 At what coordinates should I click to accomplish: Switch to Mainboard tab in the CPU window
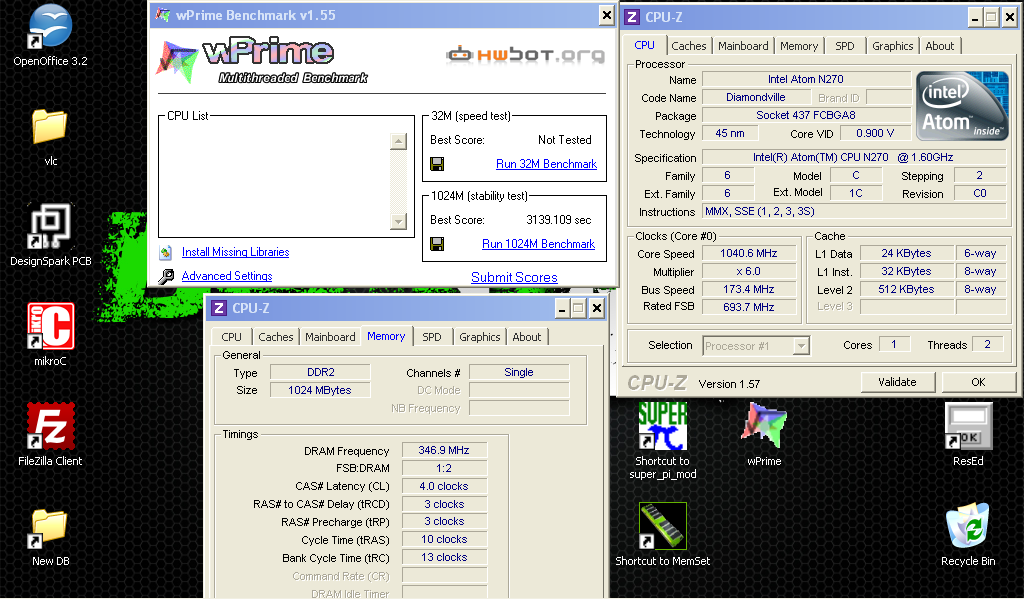(743, 46)
